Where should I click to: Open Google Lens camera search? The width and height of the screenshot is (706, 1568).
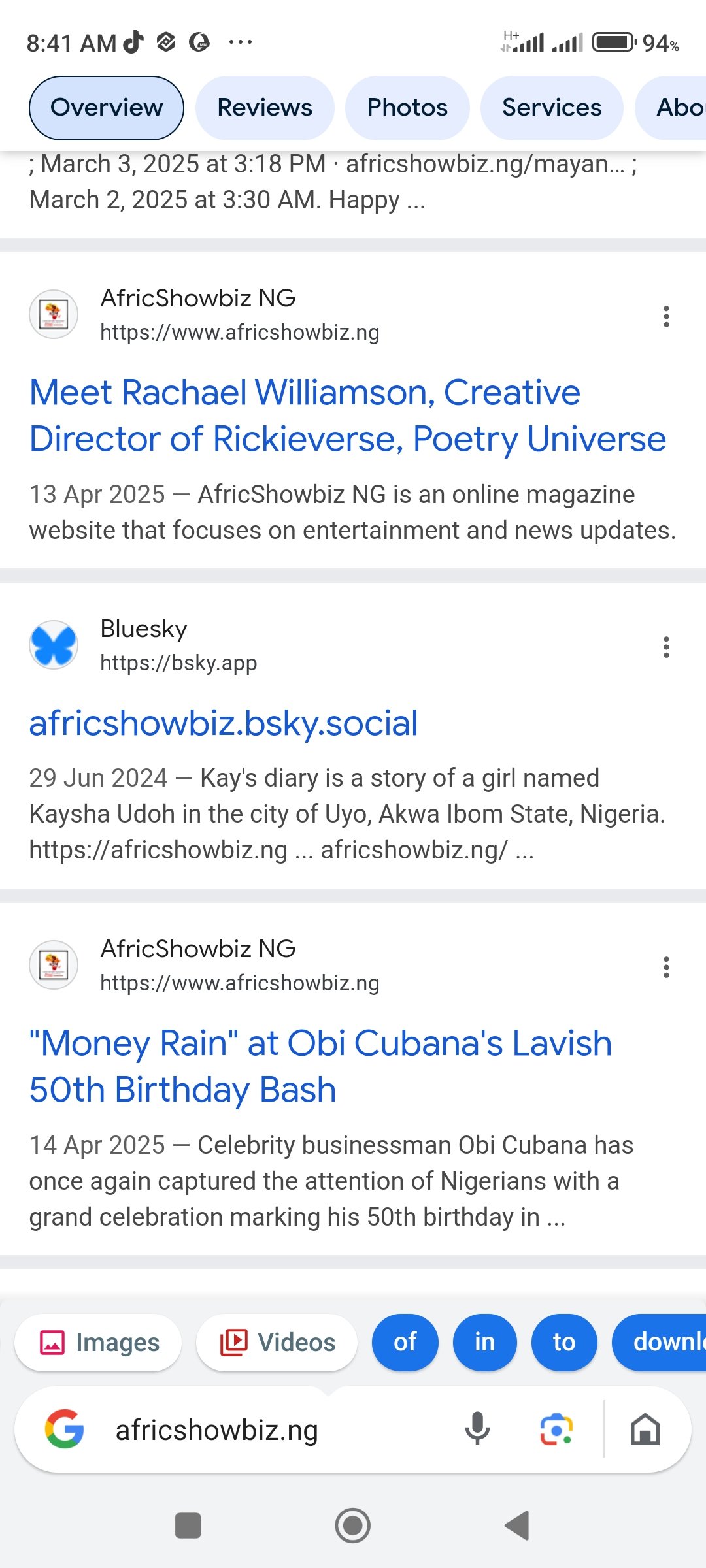pyautogui.click(x=556, y=1429)
